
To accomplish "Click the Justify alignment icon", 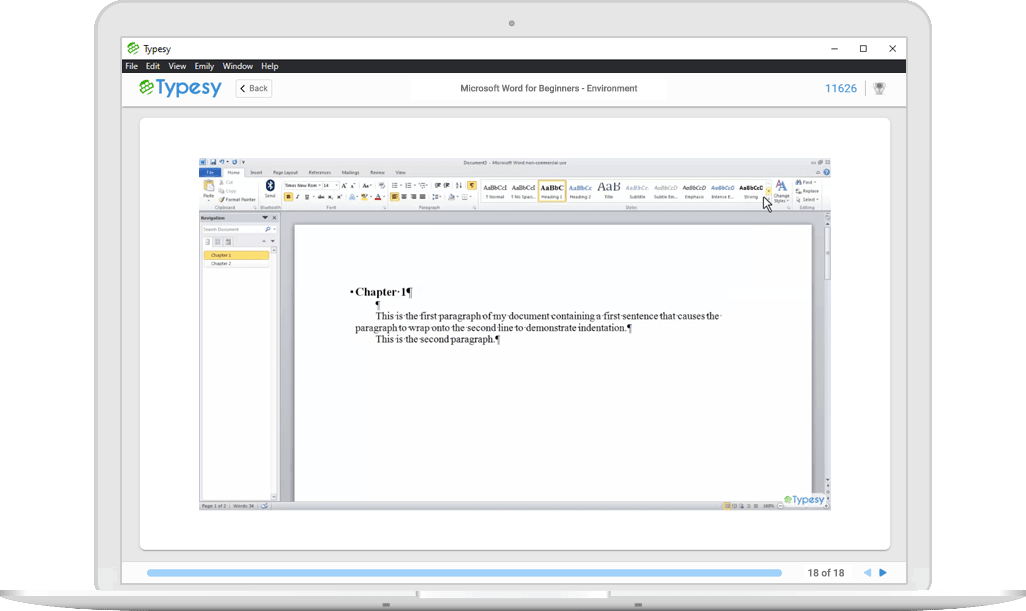I will 422,197.
